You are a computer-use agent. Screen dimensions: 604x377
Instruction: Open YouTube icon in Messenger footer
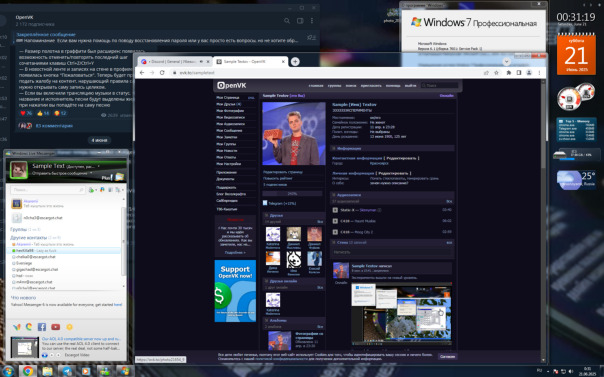point(55,327)
